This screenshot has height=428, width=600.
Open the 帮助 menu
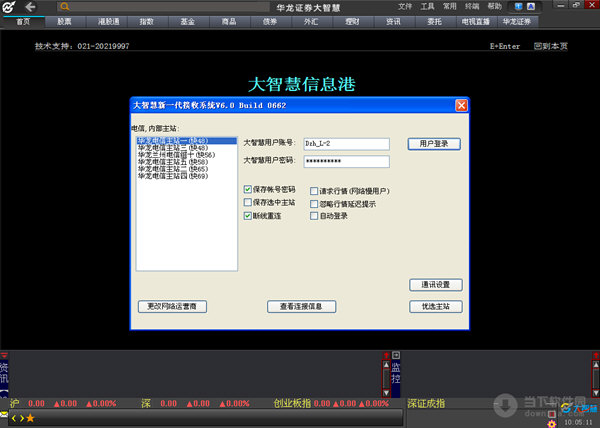[494, 7]
